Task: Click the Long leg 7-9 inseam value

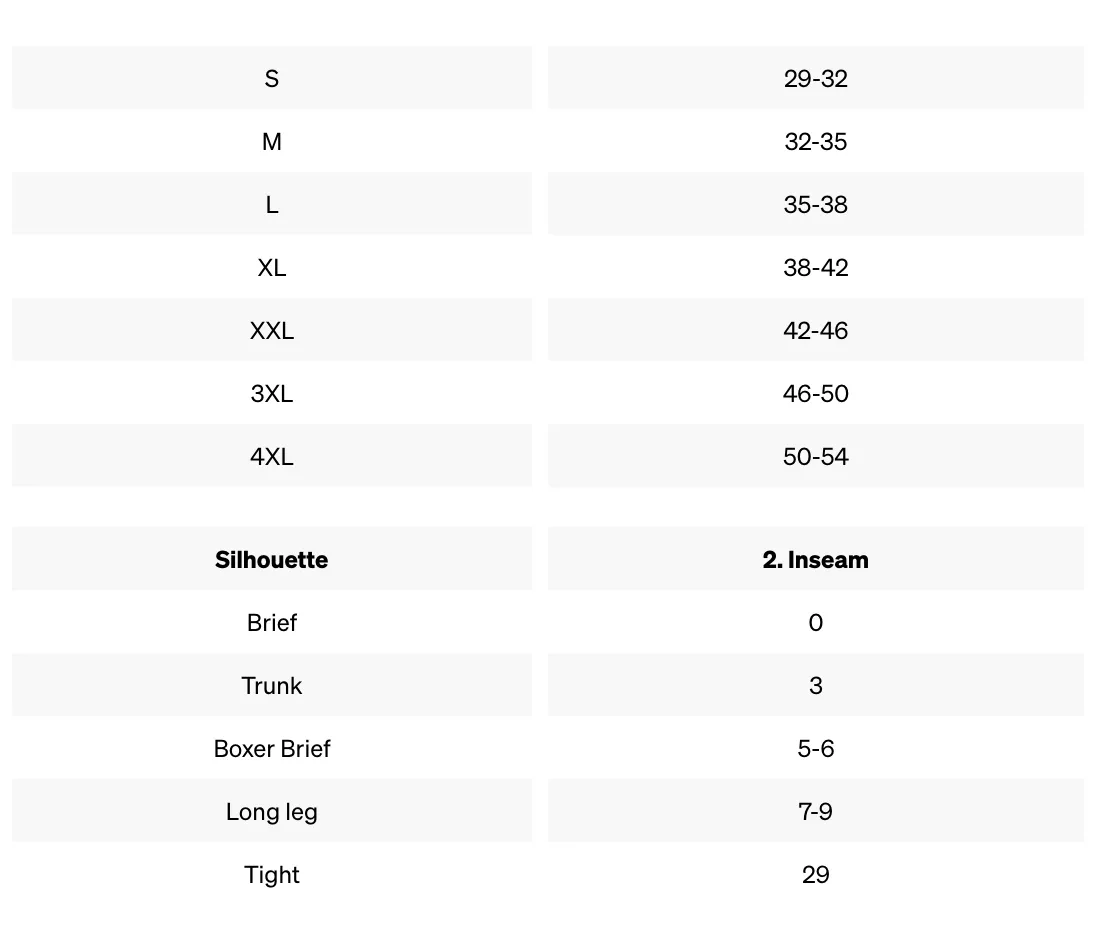Action: coord(815,811)
